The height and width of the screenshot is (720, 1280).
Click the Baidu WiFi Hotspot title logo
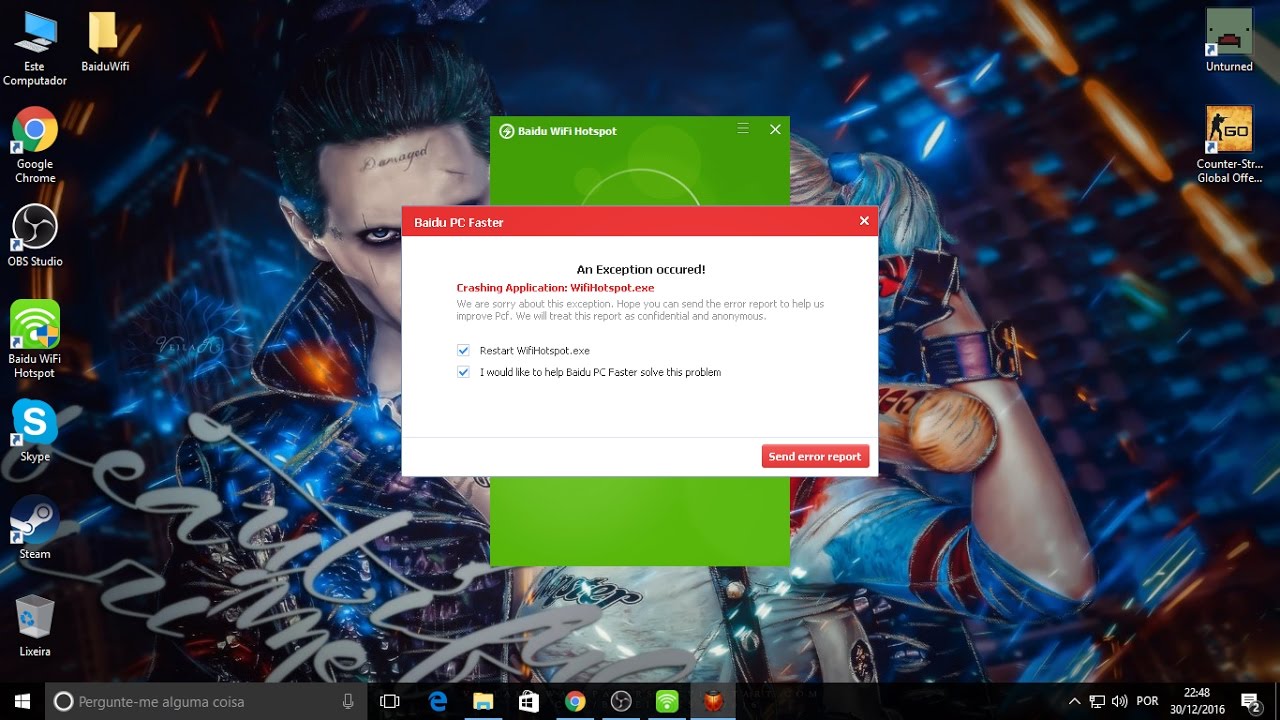(x=507, y=131)
